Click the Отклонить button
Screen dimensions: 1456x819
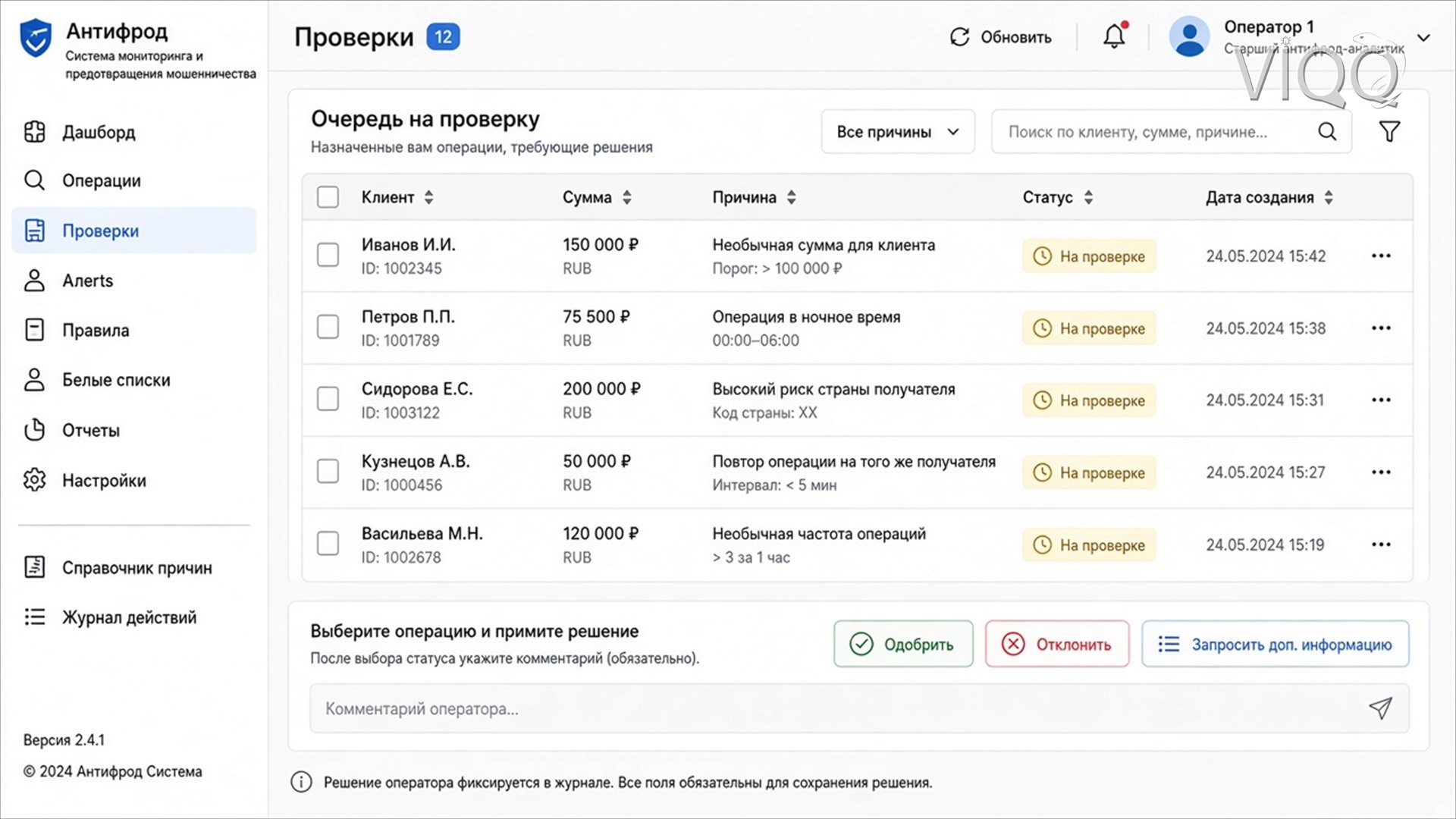1057,644
